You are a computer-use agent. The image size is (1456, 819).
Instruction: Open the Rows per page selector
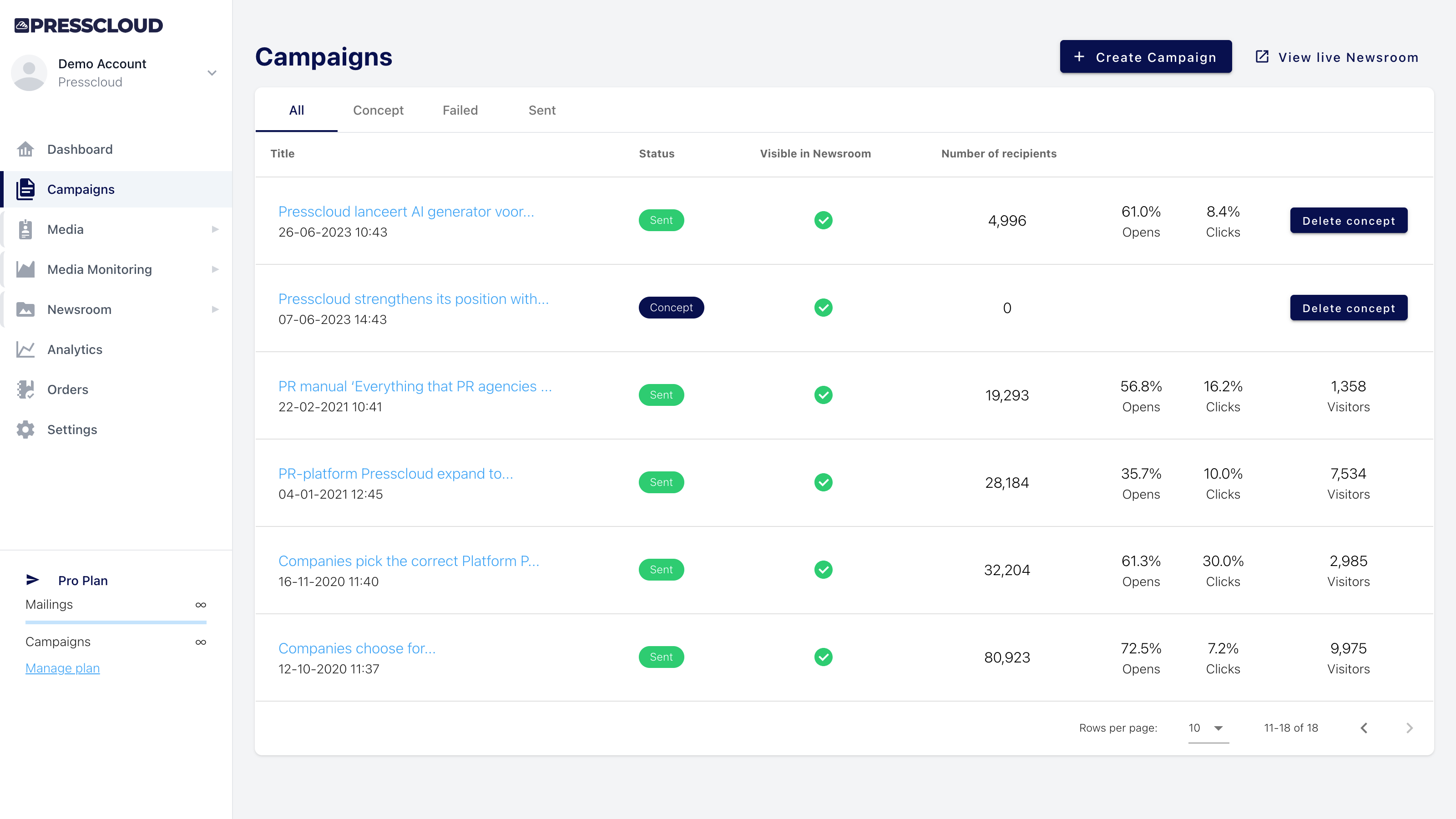tap(1208, 728)
